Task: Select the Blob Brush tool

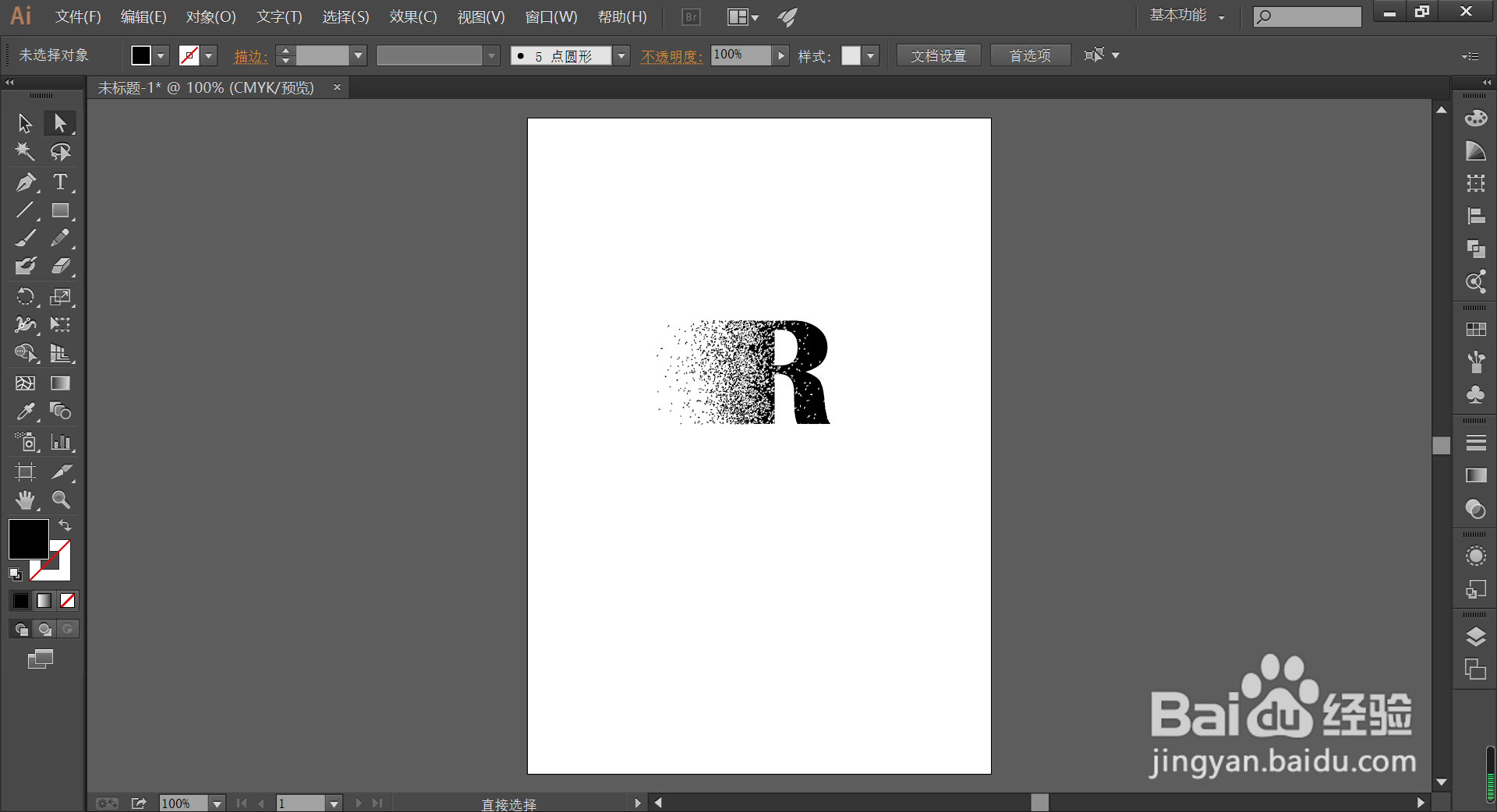Action: click(x=25, y=267)
